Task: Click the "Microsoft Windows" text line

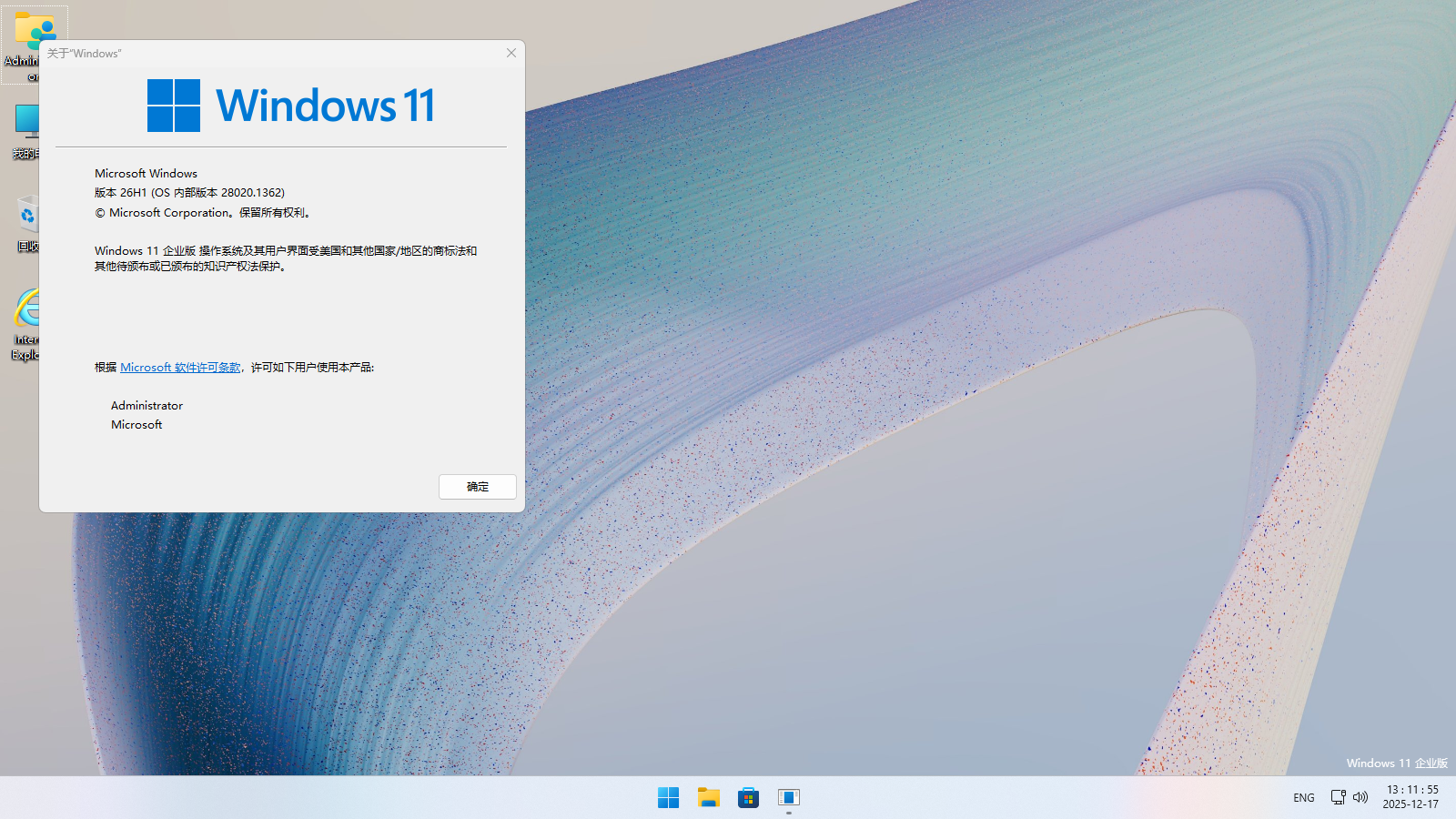Action: pyautogui.click(x=146, y=174)
